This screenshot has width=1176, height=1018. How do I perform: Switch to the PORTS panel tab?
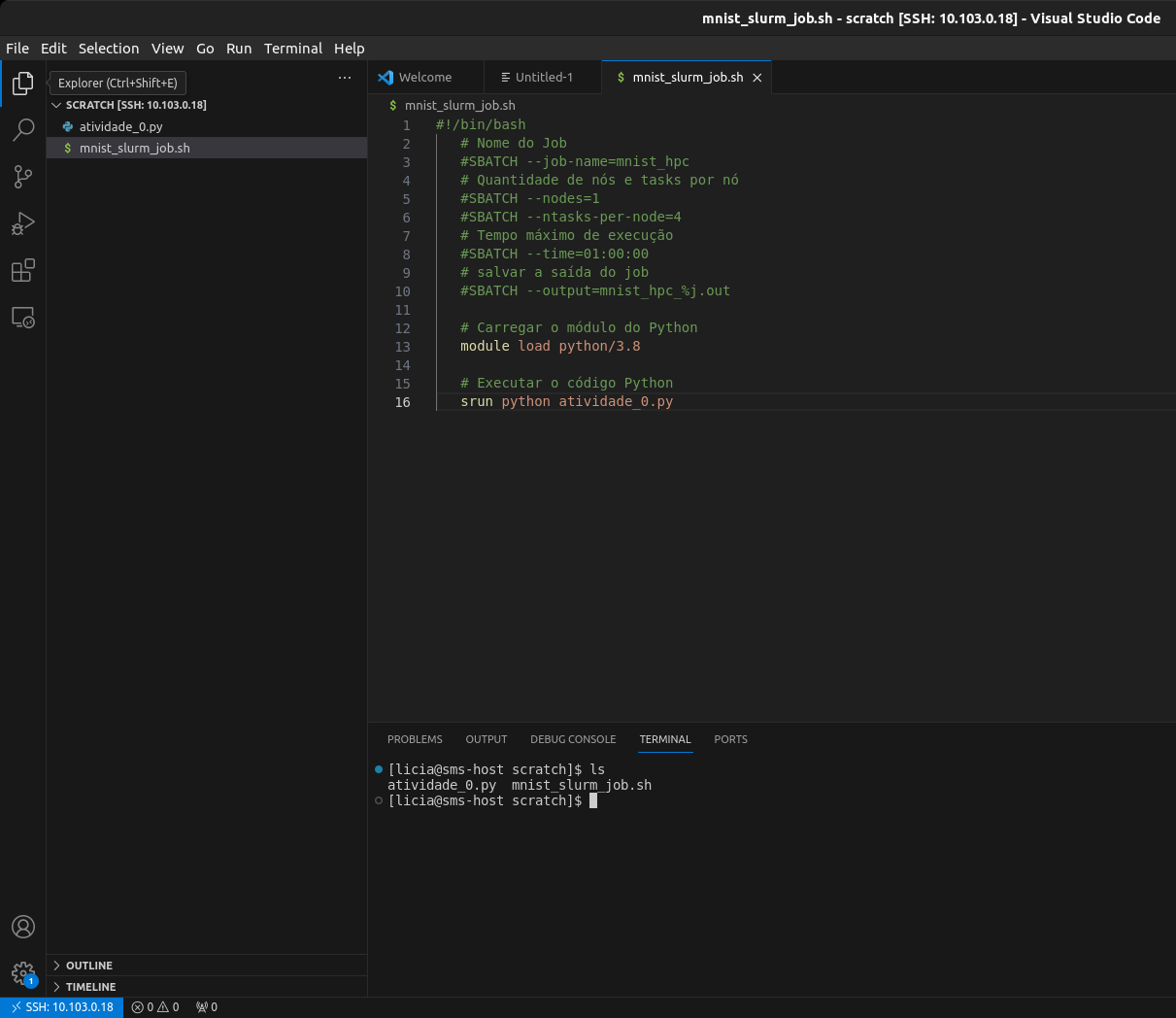pyautogui.click(x=730, y=739)
